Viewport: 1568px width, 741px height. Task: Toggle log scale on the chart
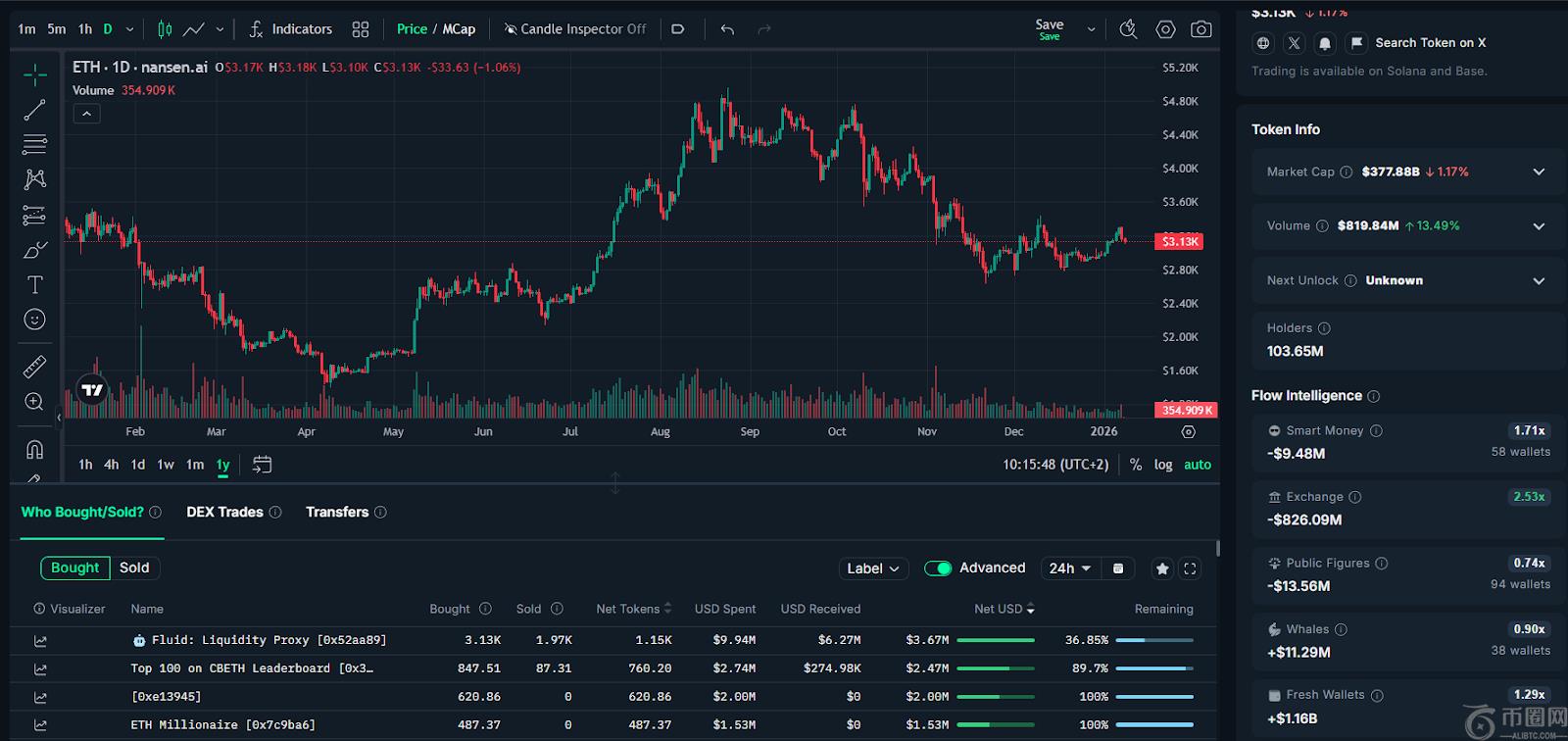1163,465
